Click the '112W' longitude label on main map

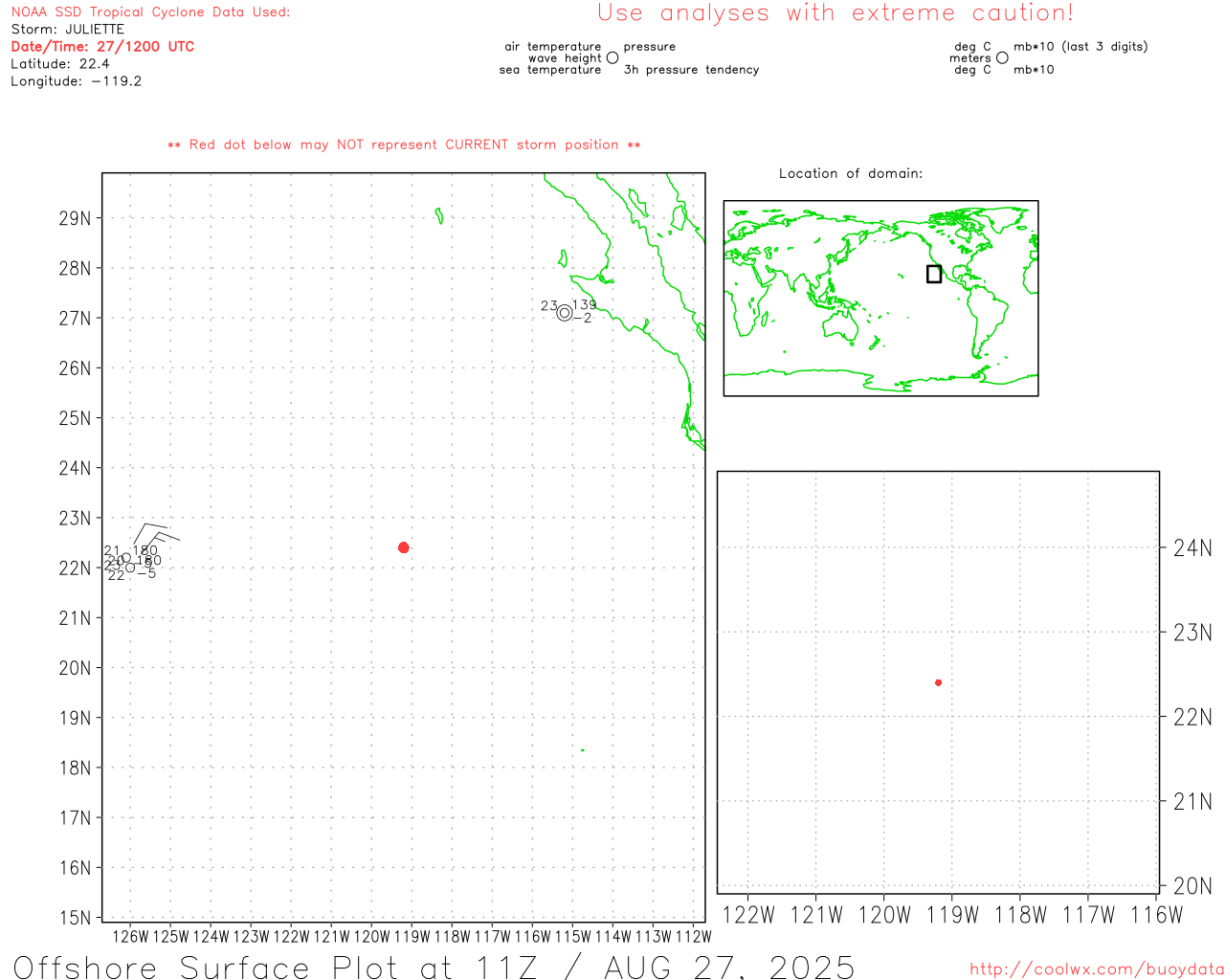pyautogui.click(x=694, y=937)
